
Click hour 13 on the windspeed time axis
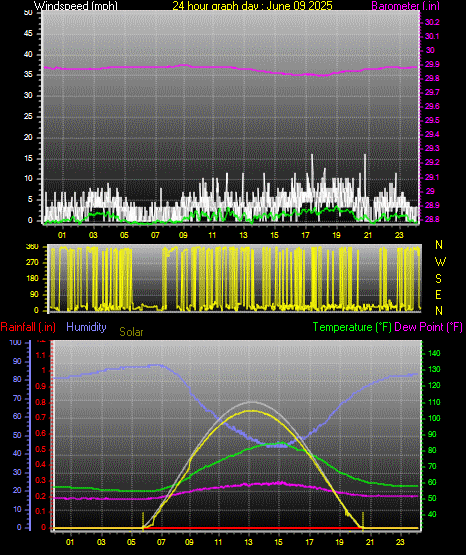[x=243, y=235]
